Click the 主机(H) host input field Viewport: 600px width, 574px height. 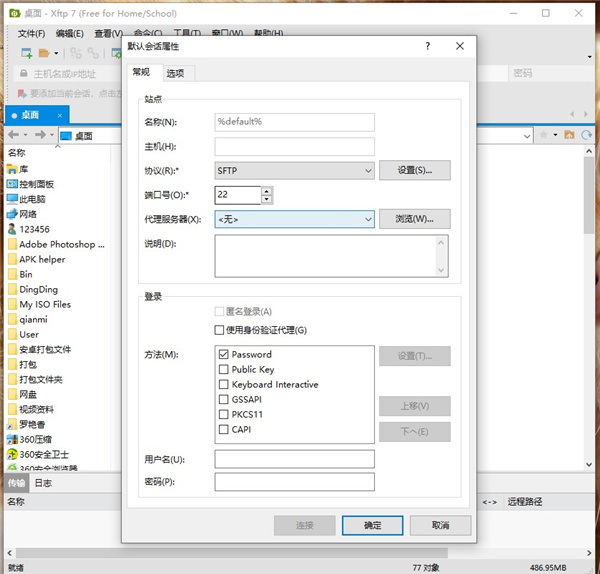294,147
